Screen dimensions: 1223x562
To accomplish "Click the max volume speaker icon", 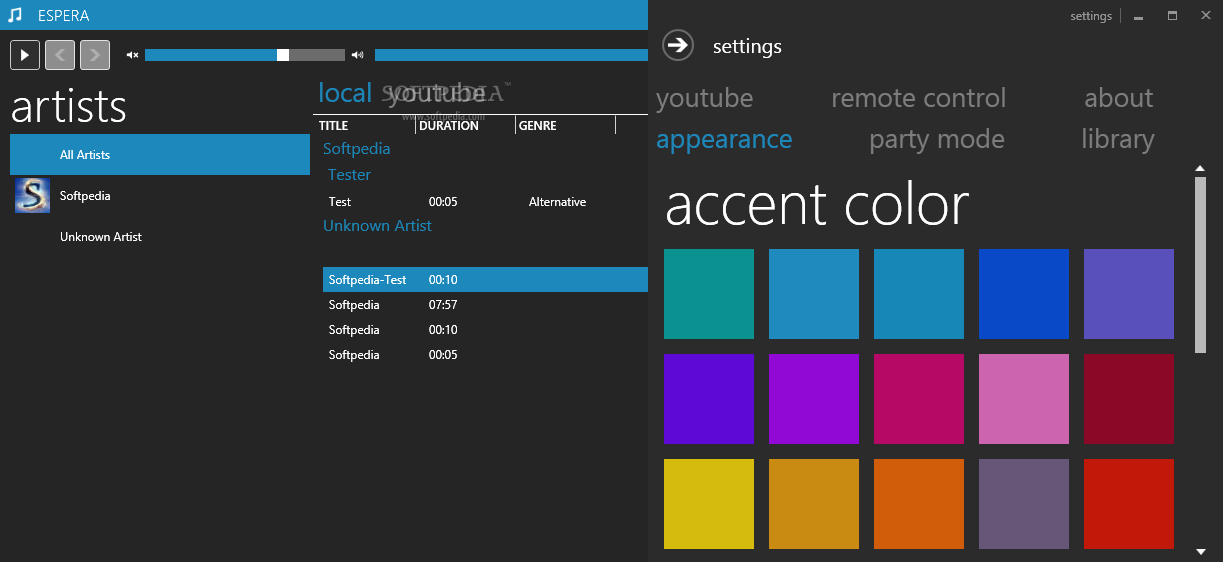I will tap(358, 55).
